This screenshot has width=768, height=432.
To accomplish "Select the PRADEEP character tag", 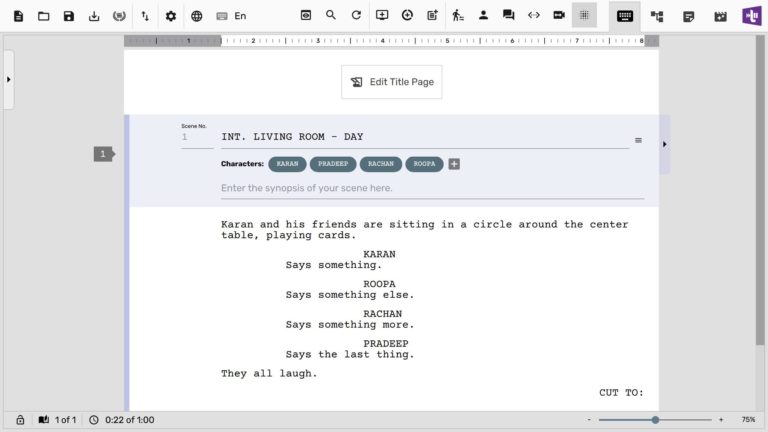I will tap(332, 164).
